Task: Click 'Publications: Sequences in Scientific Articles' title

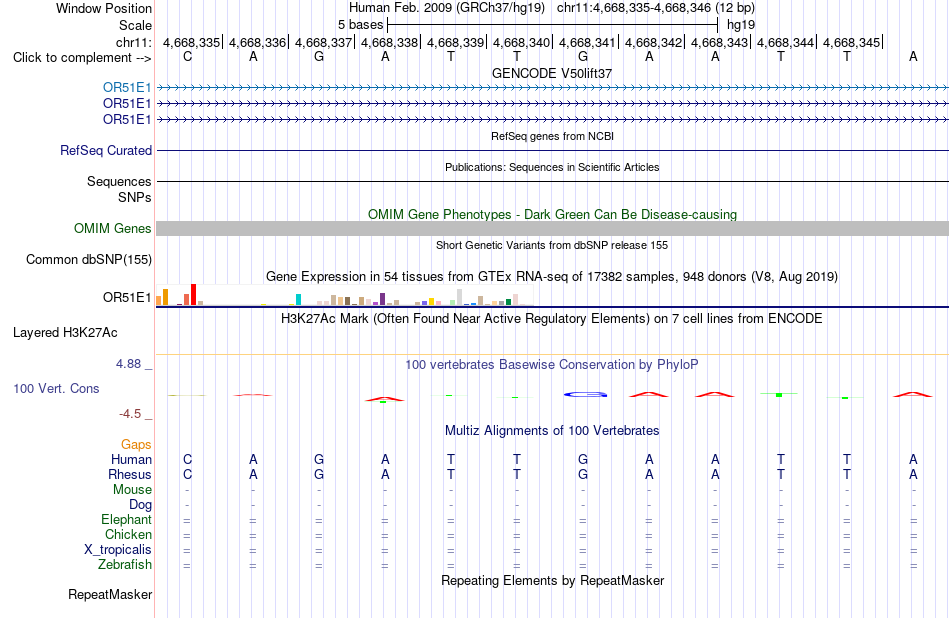Action: coord(552,167)
